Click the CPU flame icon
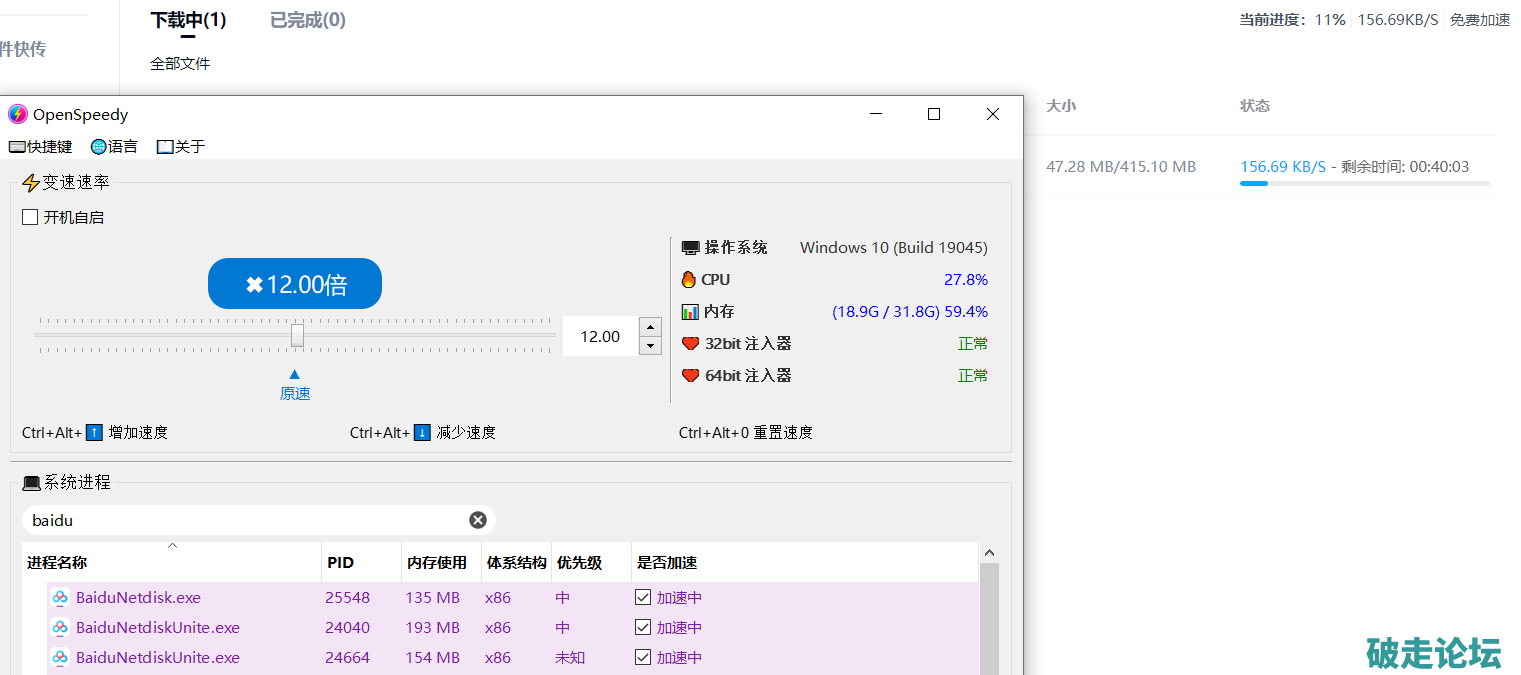The height and width of the screenshot is (675, 1521). tap(689, 280)
